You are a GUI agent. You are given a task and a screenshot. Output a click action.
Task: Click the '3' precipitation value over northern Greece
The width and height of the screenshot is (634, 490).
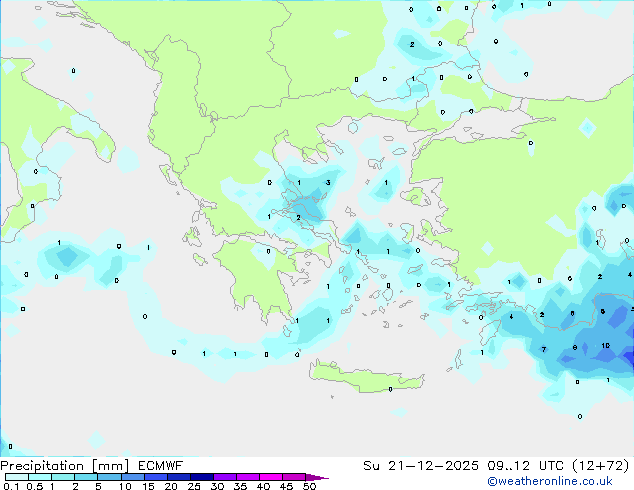328,182
